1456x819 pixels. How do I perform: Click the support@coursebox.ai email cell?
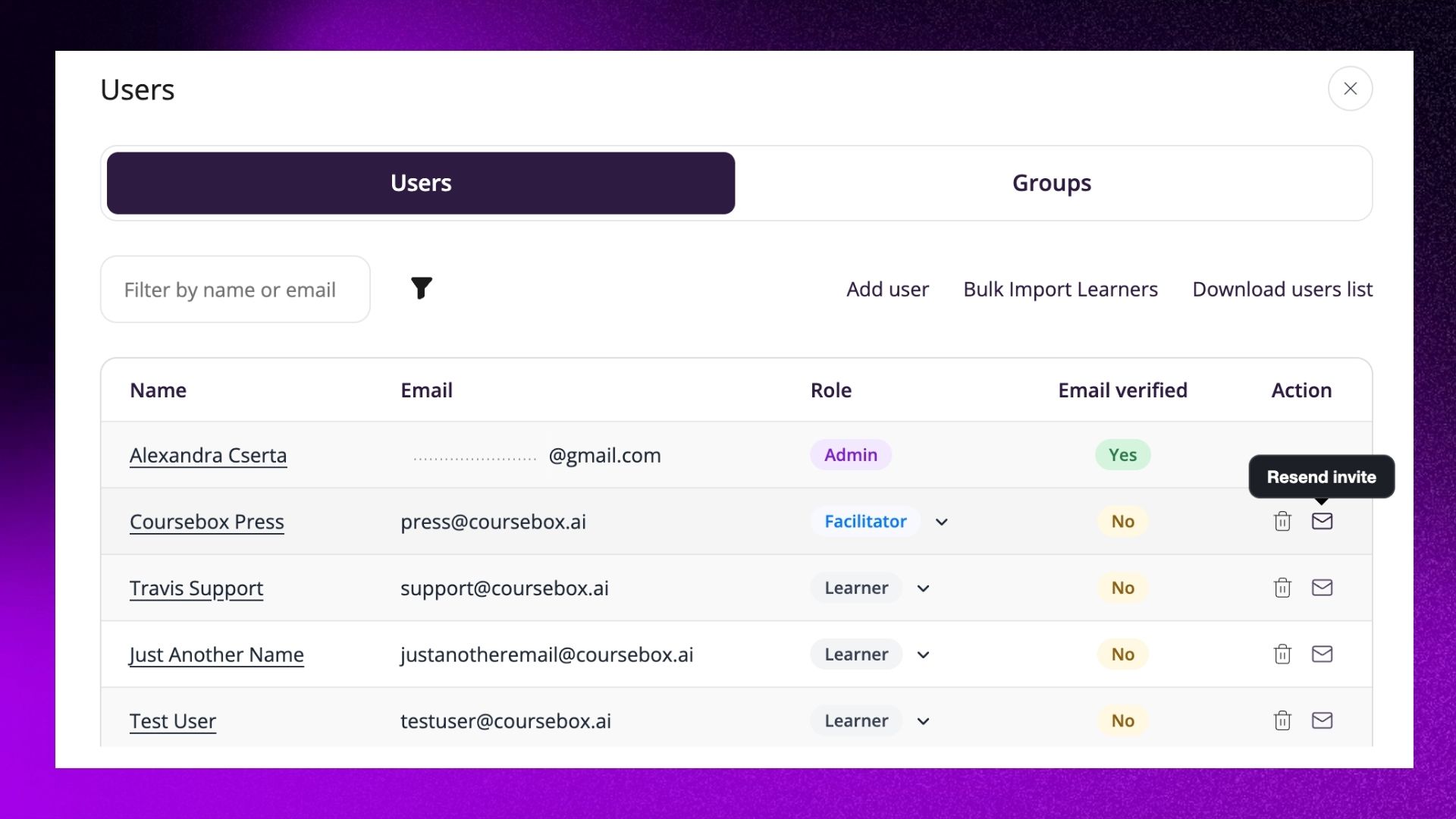pyautogui.click(x=504, y=588)
